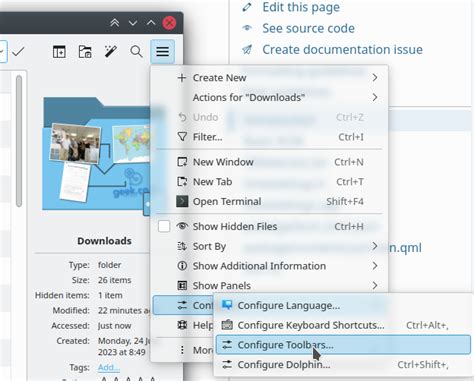Click the "Just now" accessed value
The image size is (474, 381).
114,326
